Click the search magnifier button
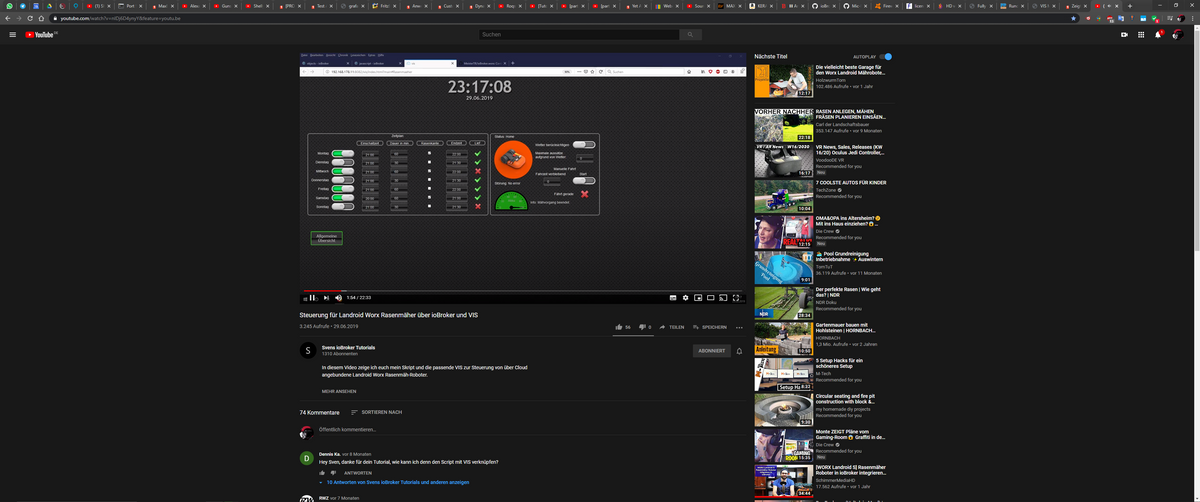The width and height of the screenshot is (1200, 502). tap(690, 35)
